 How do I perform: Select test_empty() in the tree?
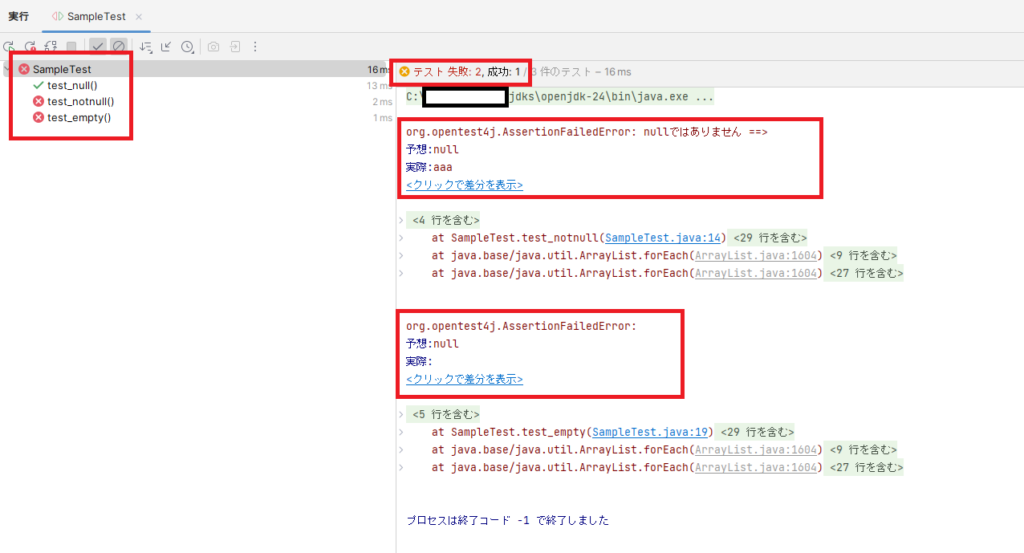click(x=79, y=118)
